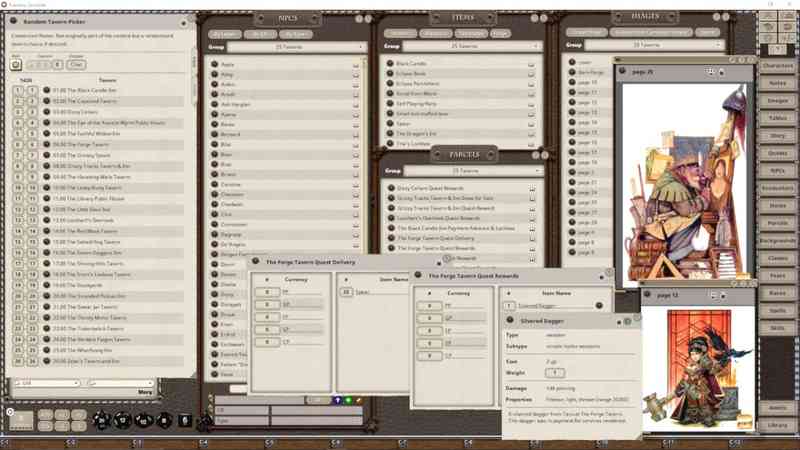Click the Clear button in Tavern Picker
The width and height of the screenshot is (800, 450).
[76, 64]
